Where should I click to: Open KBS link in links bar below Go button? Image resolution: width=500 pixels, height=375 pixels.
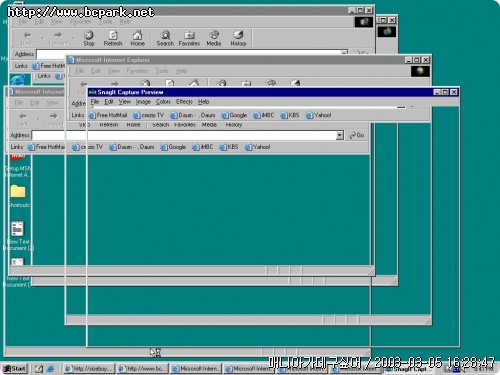pyautogui.click(x=229, y=147)
